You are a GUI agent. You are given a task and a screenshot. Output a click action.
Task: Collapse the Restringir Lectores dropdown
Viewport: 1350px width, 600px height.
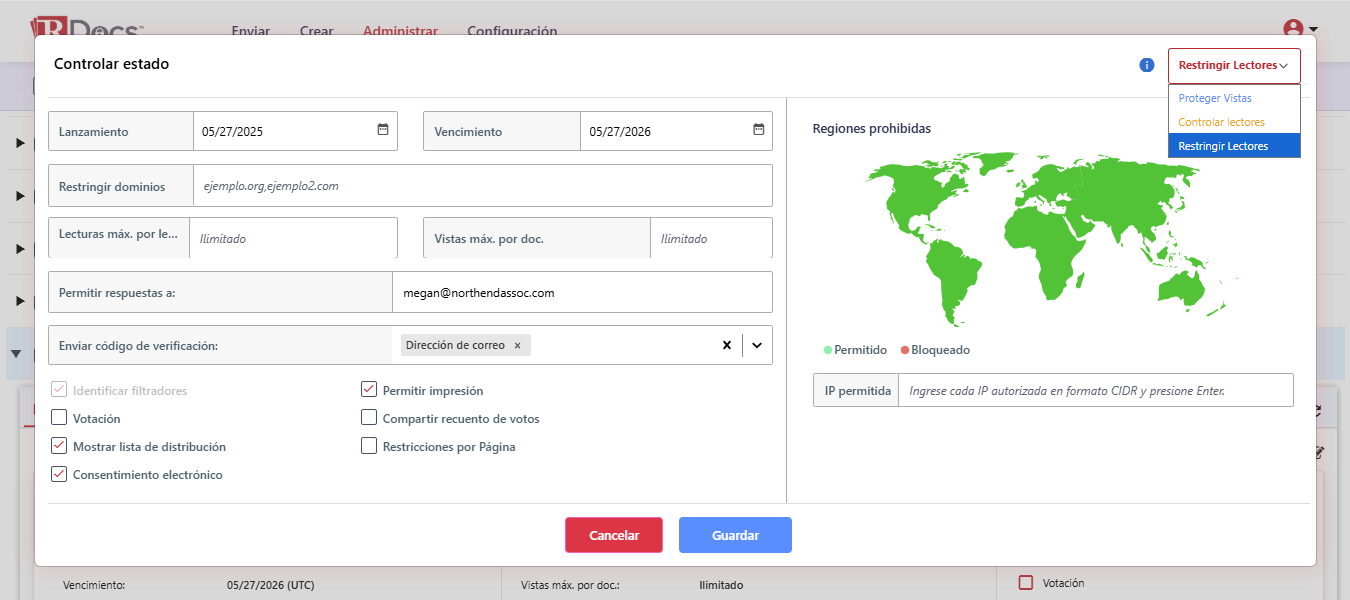[1234, 66]
